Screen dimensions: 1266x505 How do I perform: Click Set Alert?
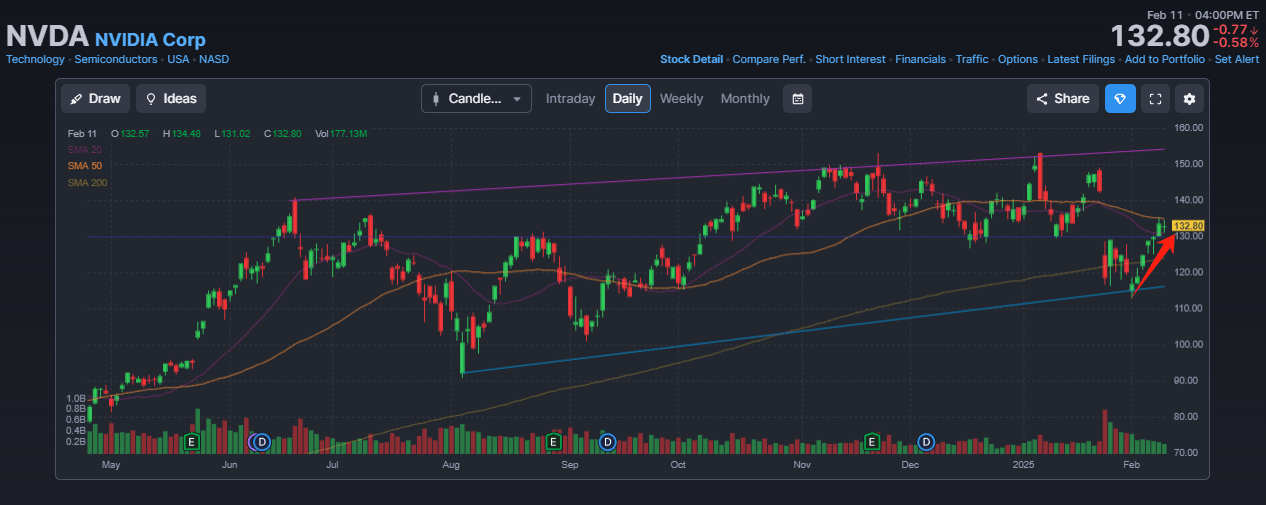coord(1237,59)
